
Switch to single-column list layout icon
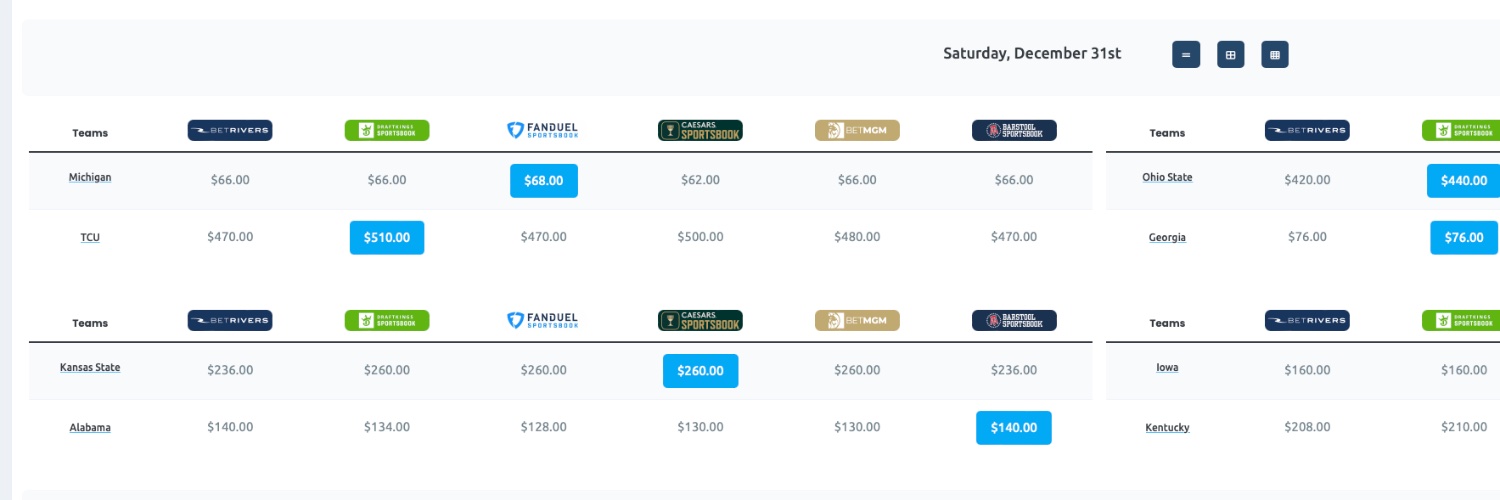[1186, 55]
